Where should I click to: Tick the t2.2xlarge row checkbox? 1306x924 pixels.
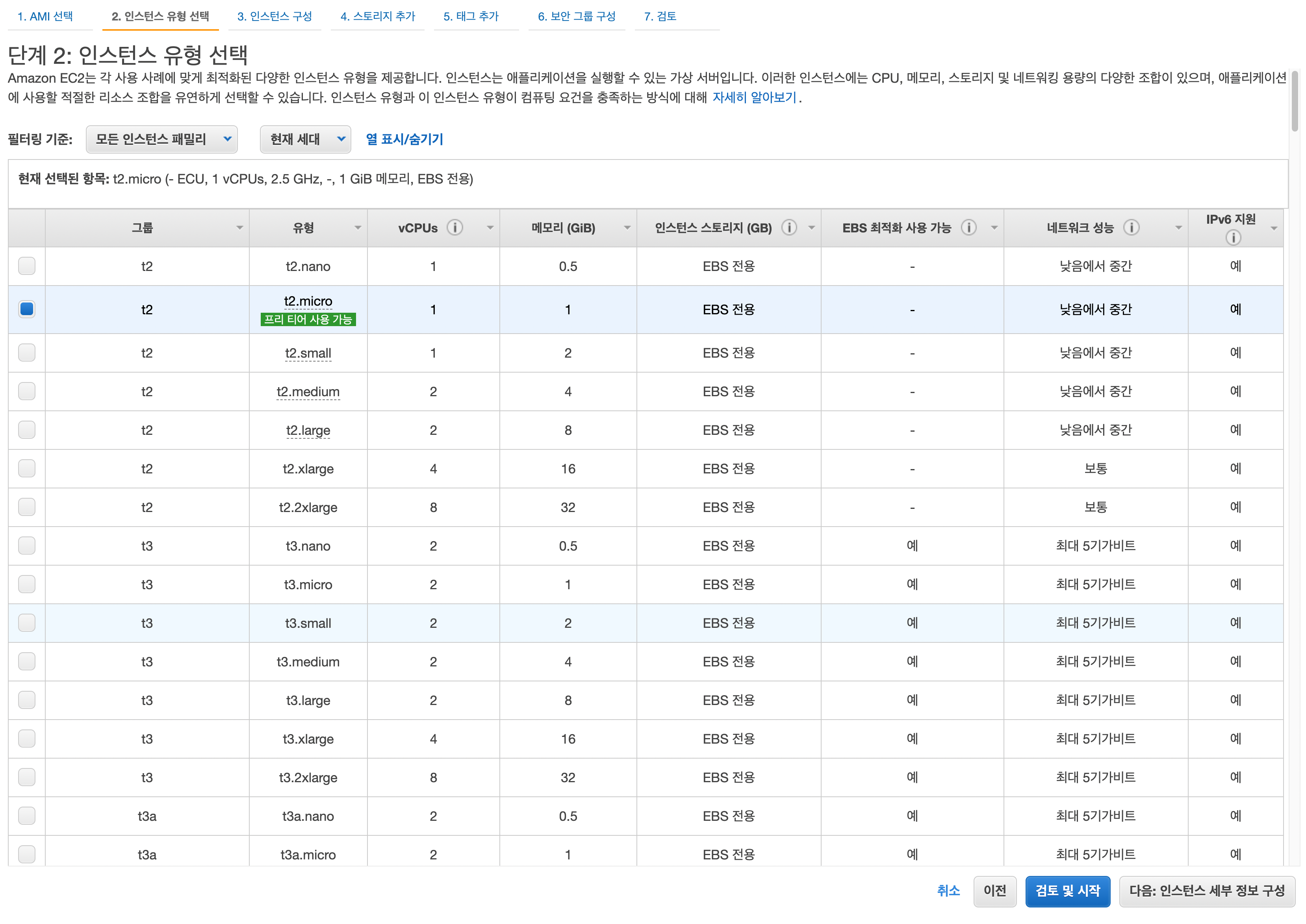click(x=27, y=507)
